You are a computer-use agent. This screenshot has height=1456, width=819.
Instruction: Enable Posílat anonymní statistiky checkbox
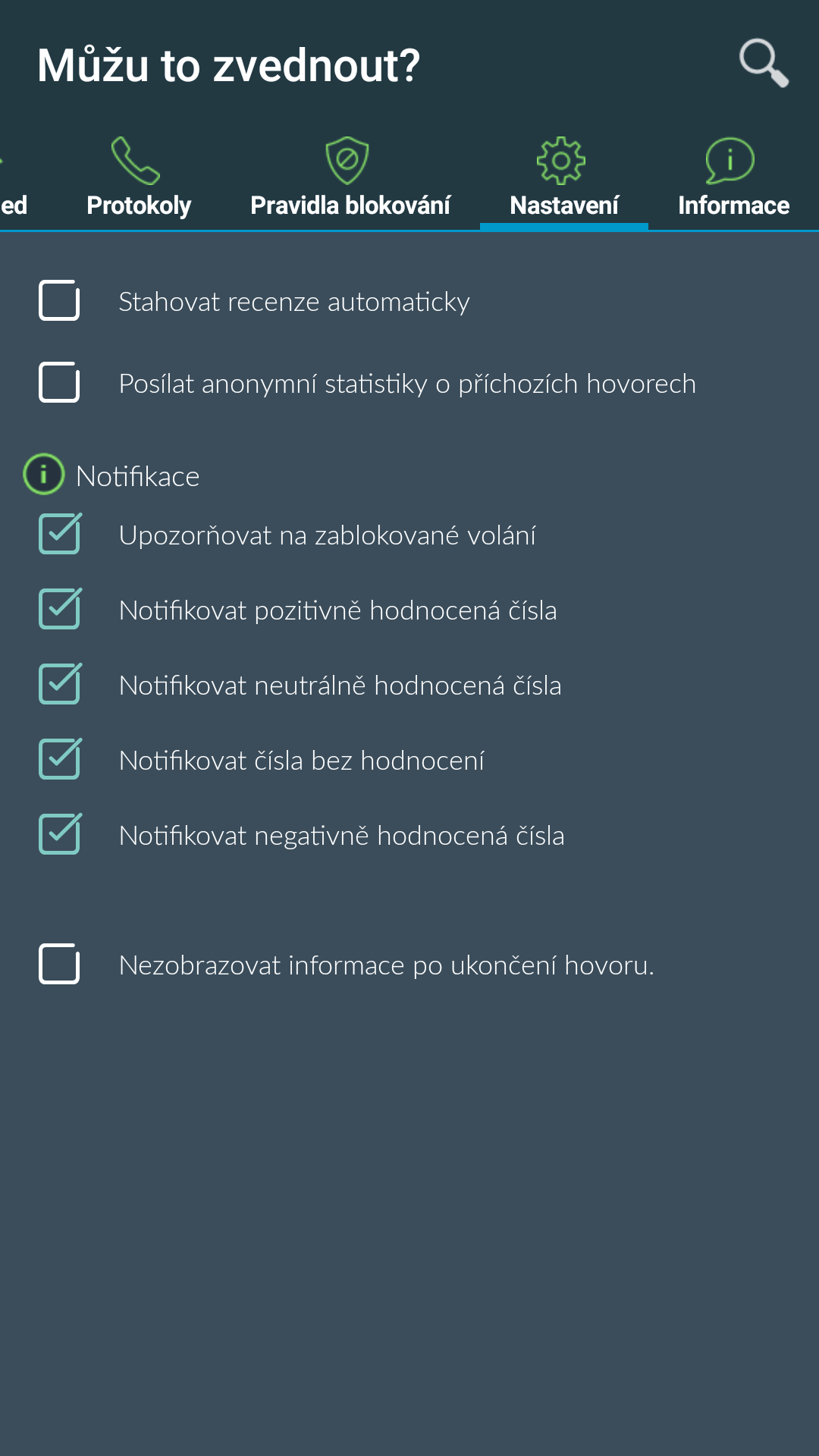(59, 381)
